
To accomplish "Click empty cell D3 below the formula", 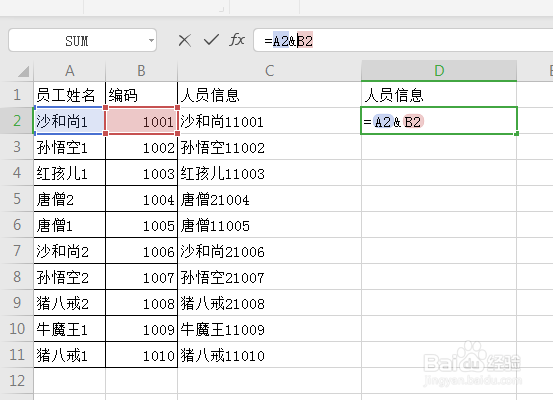I will (x=439, y=147).
